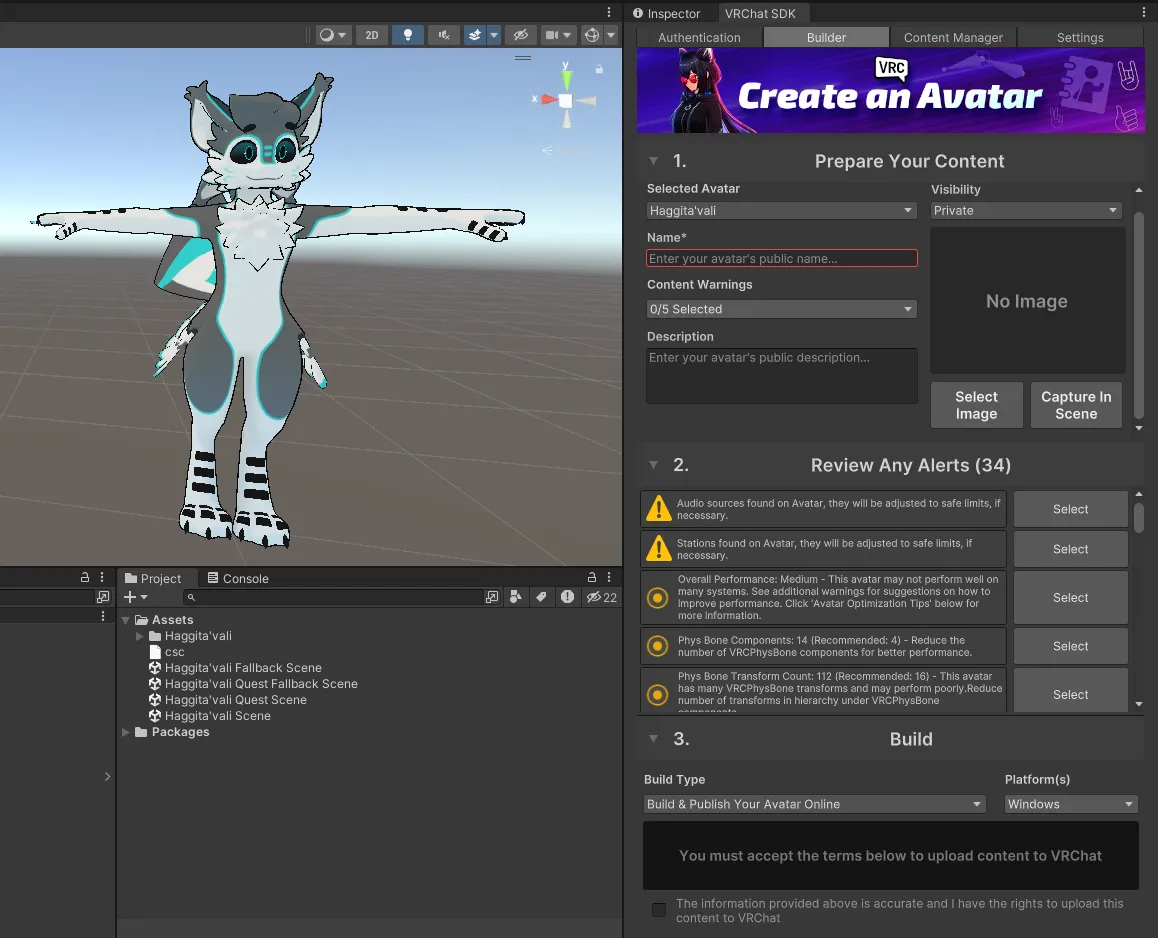Open SDK panel options kebab menu
This screenshot has height=938, width=1158.
point(1143,13)
